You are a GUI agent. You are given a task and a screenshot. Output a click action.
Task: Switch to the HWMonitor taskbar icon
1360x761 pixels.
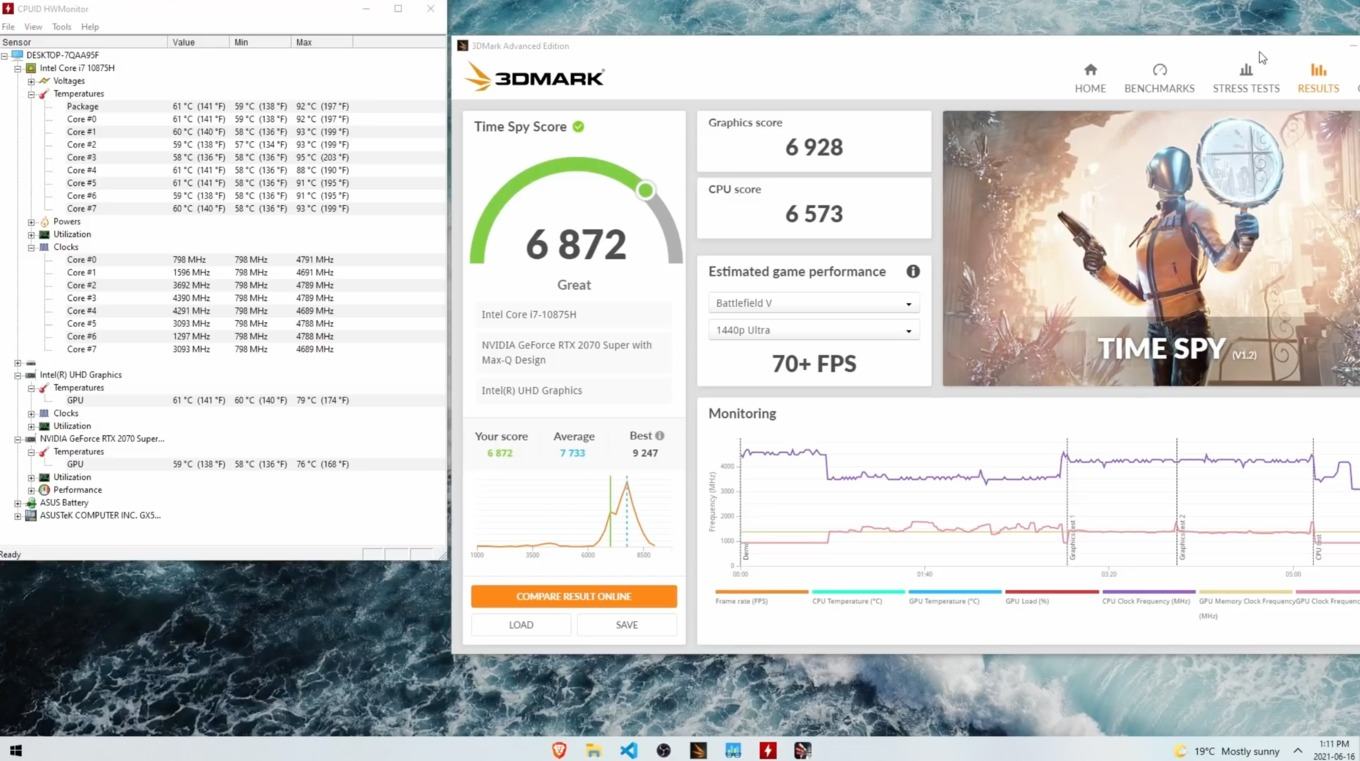coord(768,750)
